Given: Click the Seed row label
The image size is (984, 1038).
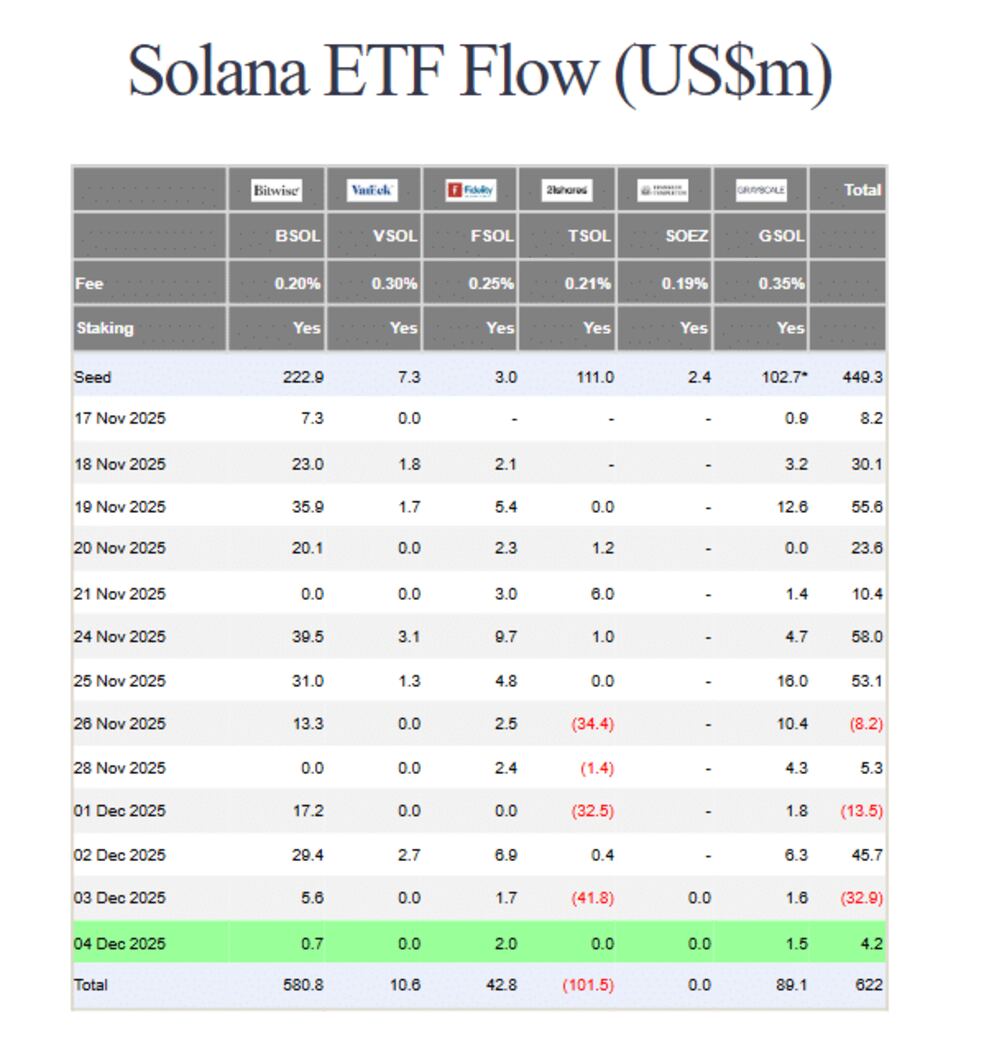Looking at the screenshot, I should click(x=92, y=378).
